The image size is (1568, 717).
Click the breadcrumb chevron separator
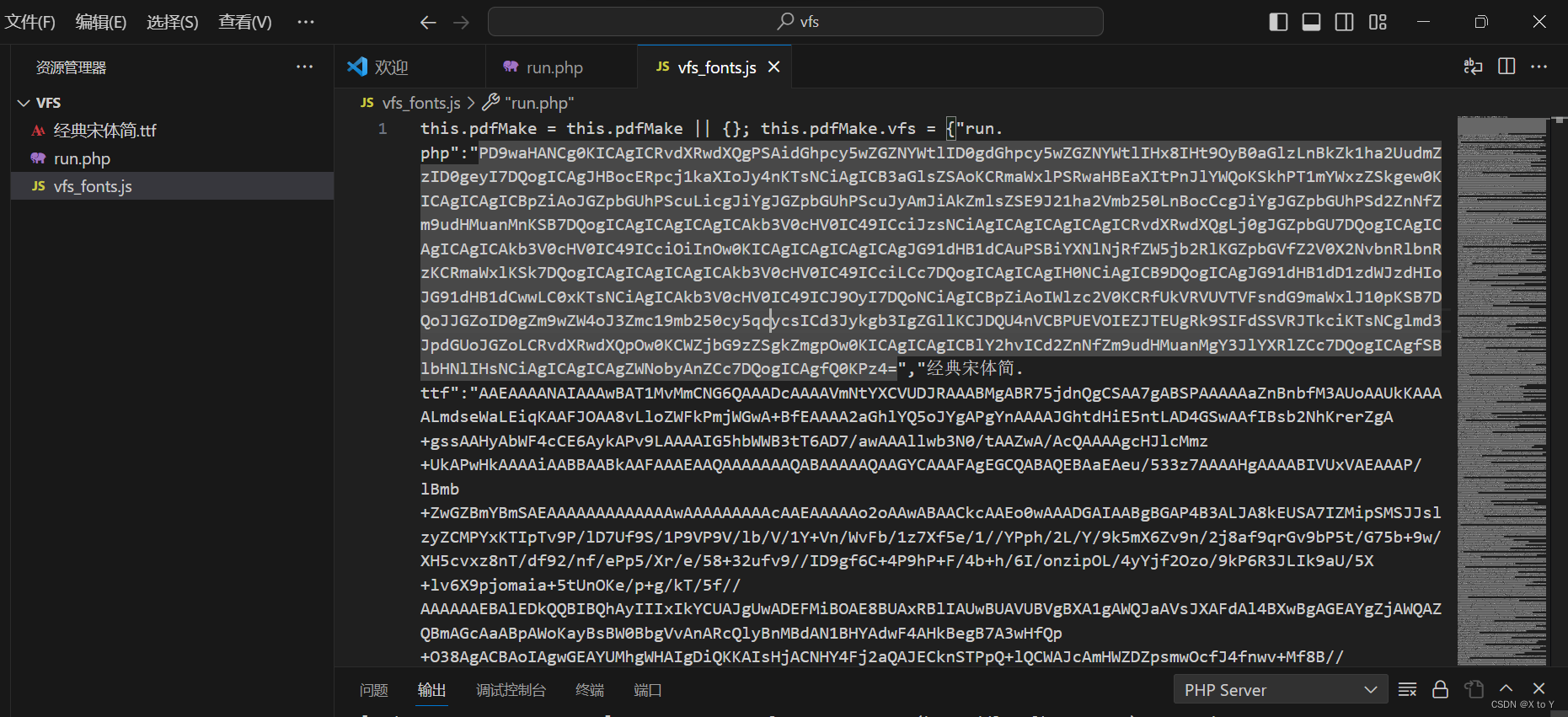[x=471, y=103]
